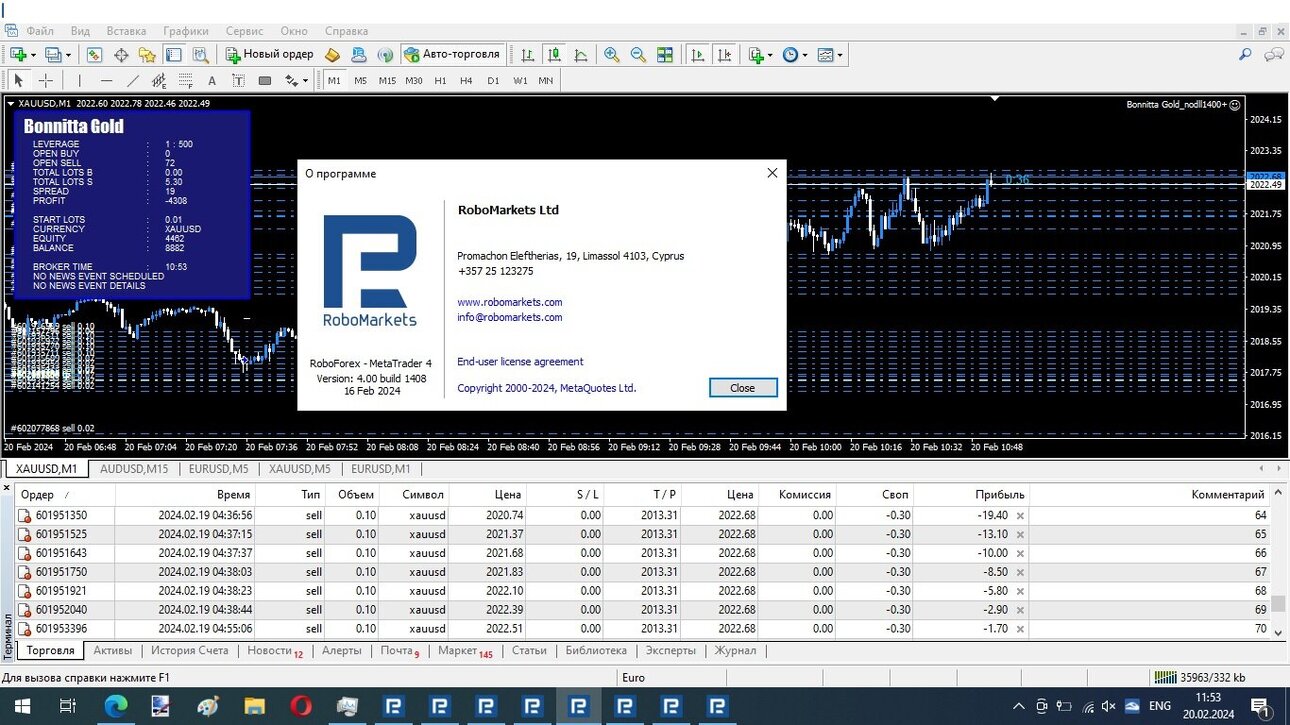Viewport: 1290px width, 725px height.
Task: Toggle chart Auto Scroll
Action: [698, 55]
